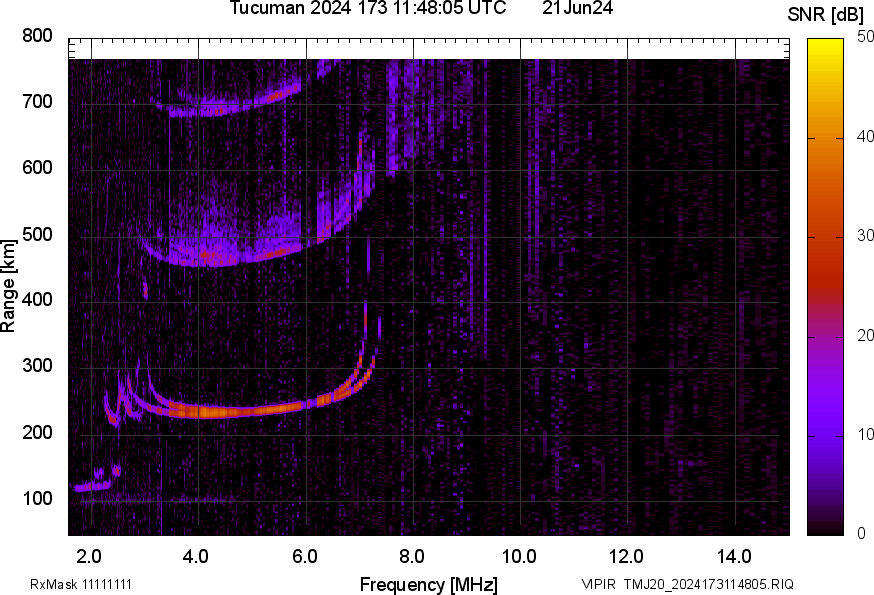This screenshot has width=874, height=595.
Task: Click the 400 km range tick label
Action: click(36, 302)
